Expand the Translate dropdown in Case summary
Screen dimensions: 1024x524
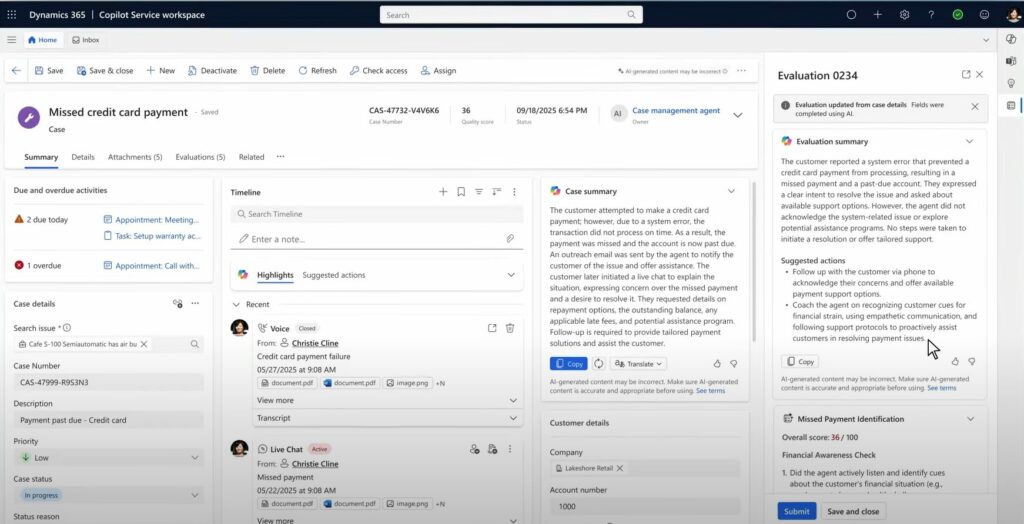[639, 364]
